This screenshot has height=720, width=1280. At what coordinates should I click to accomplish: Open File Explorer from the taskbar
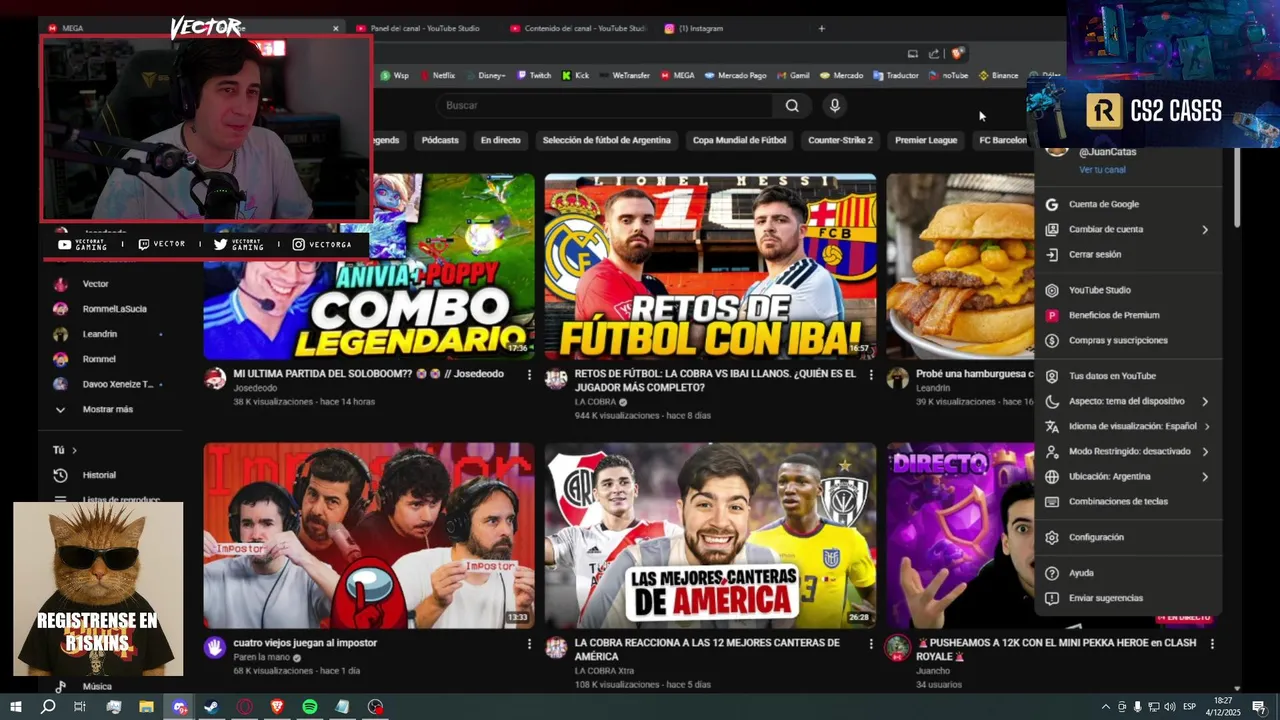146,707
